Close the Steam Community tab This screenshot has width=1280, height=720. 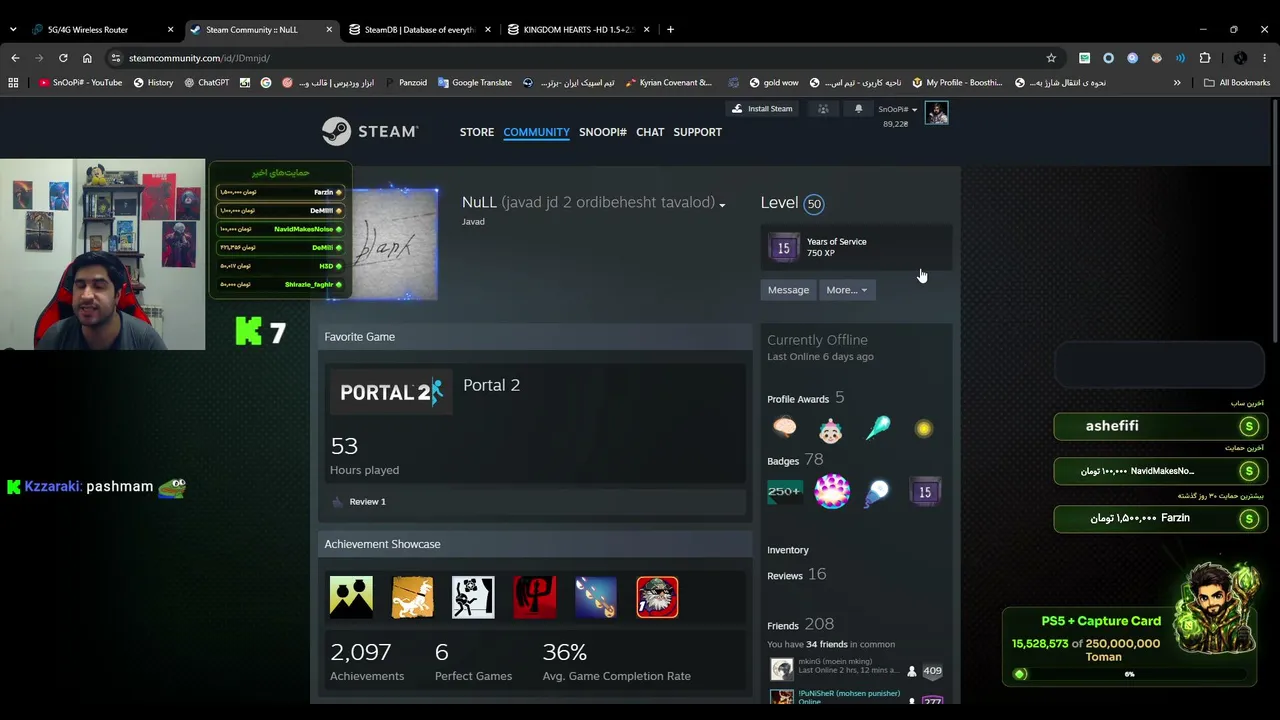[329, 30]
